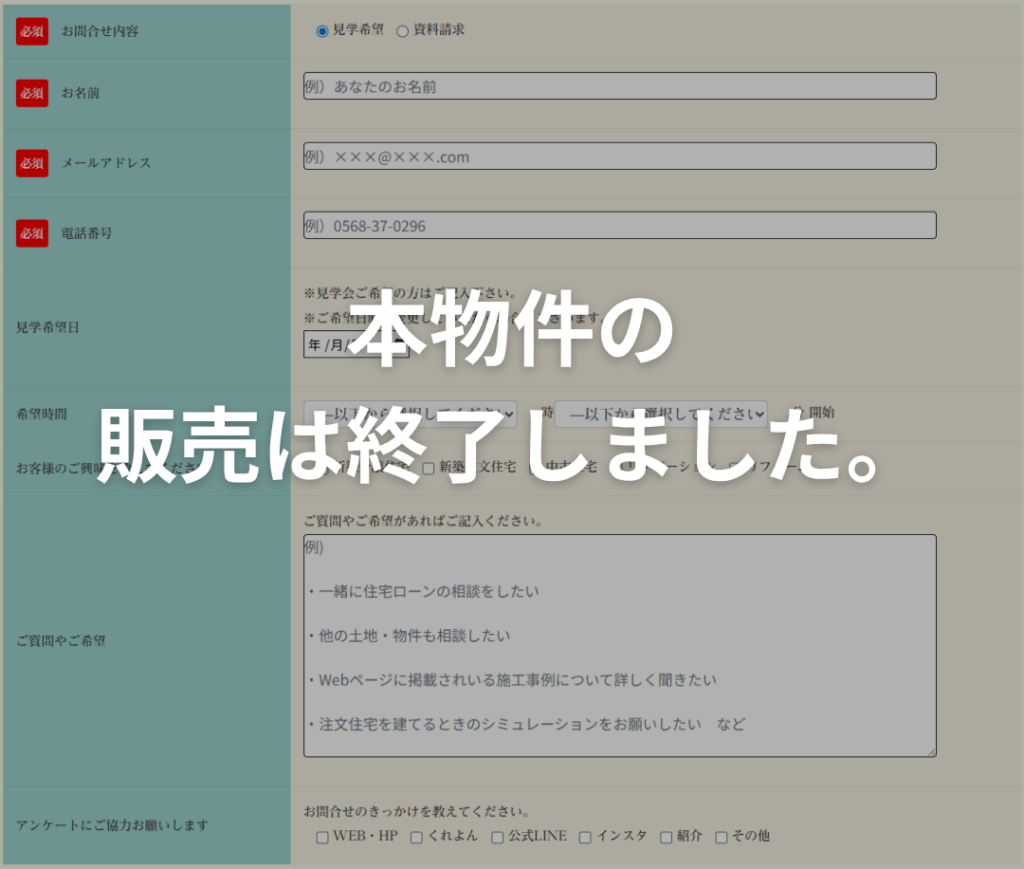
Task: Tick the 公式LINE checkbox
Action: 497,837
